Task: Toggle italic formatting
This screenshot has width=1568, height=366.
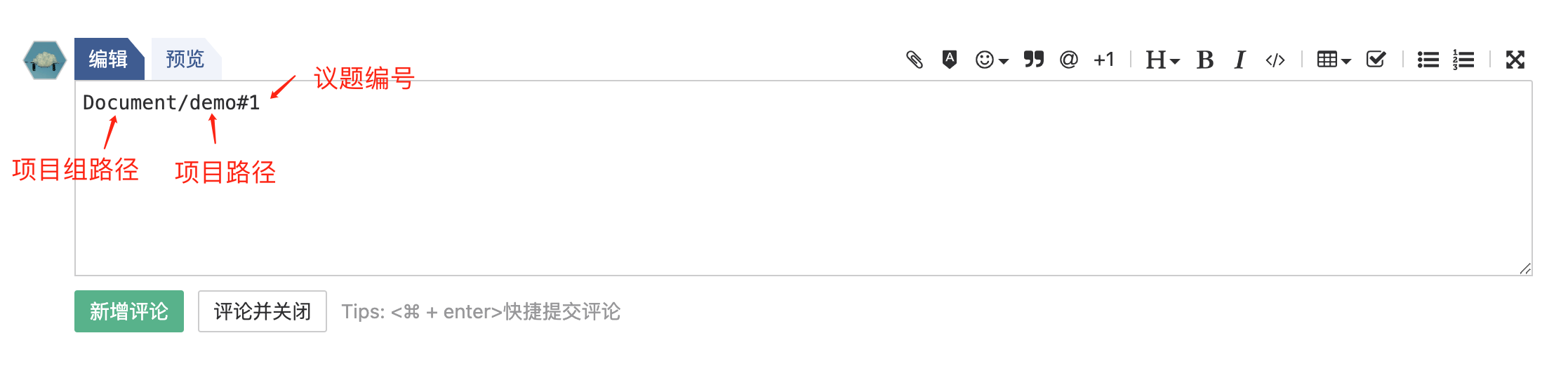Action: click(x=1240, y=60)
